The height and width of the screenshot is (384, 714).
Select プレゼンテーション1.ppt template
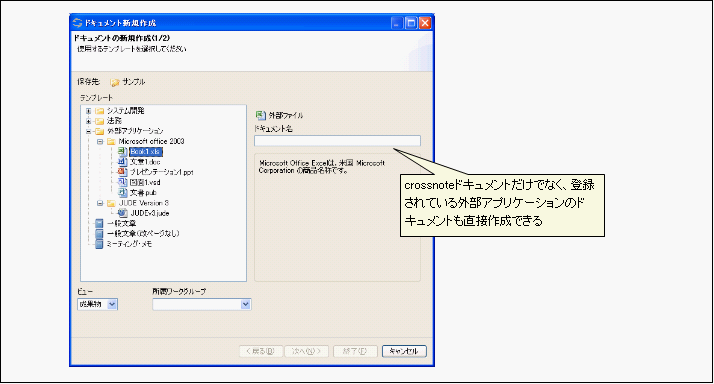pos(162,172)
